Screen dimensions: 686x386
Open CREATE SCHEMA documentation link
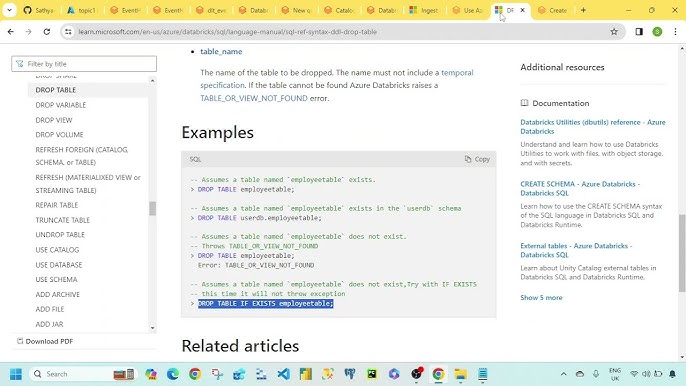pos(580,188)
